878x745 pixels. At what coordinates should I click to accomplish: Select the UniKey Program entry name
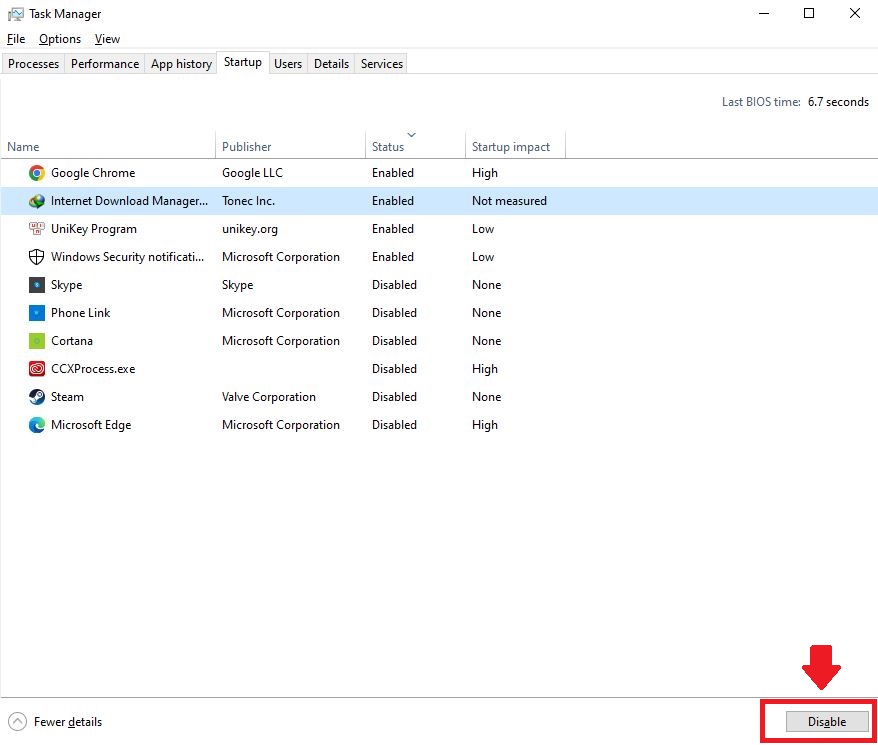point(94,229)
